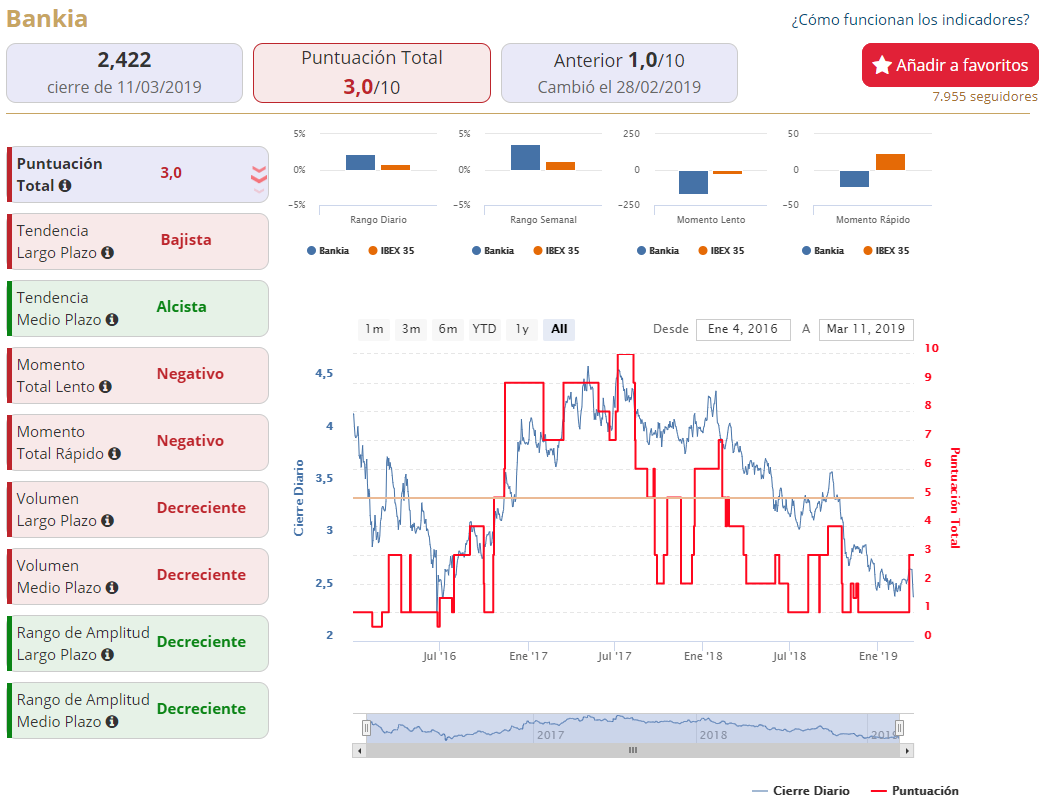Viewport: 1048px width, 806px height.
Task: Click the 7.955 seguidores text
Action: coord(985,96)
